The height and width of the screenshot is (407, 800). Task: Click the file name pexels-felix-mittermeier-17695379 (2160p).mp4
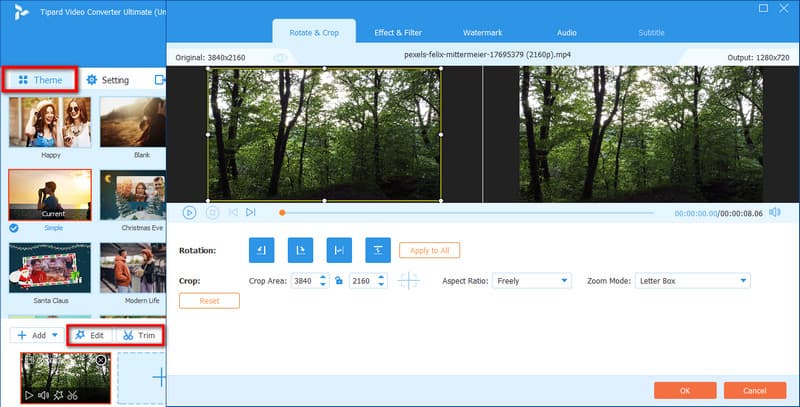[x=487, y=55]
